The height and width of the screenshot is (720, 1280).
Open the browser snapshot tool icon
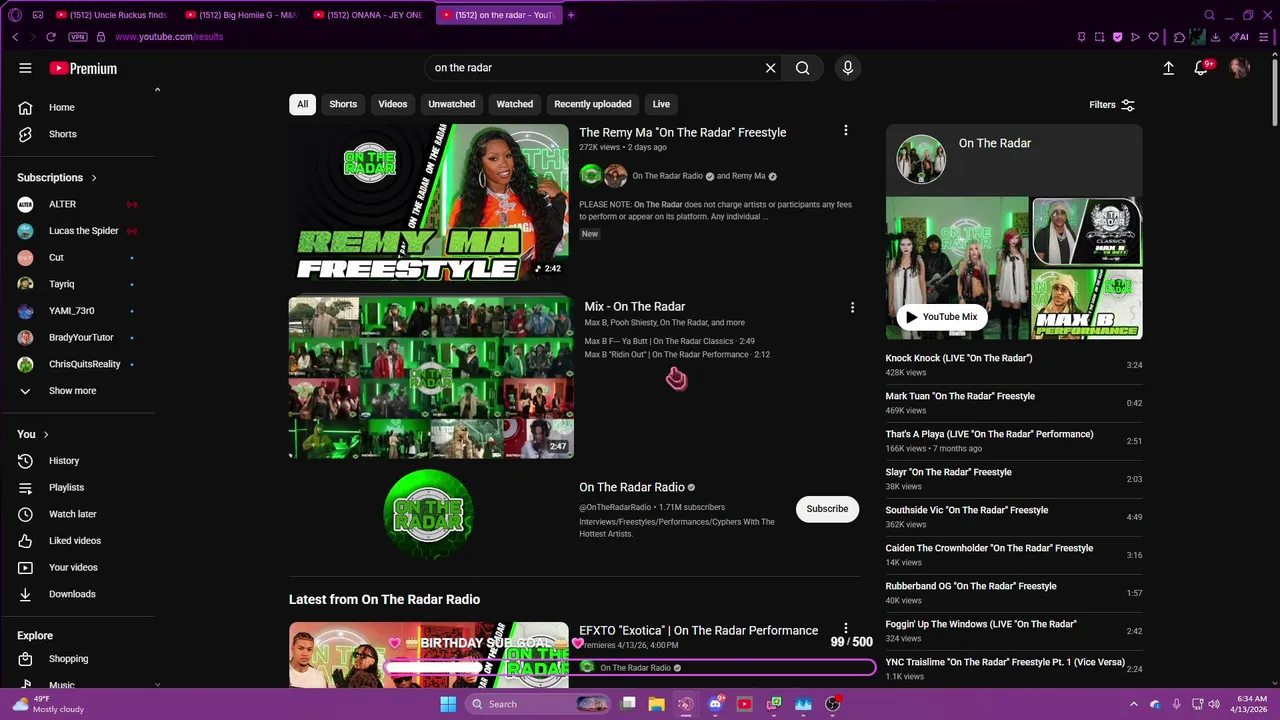1099,37
